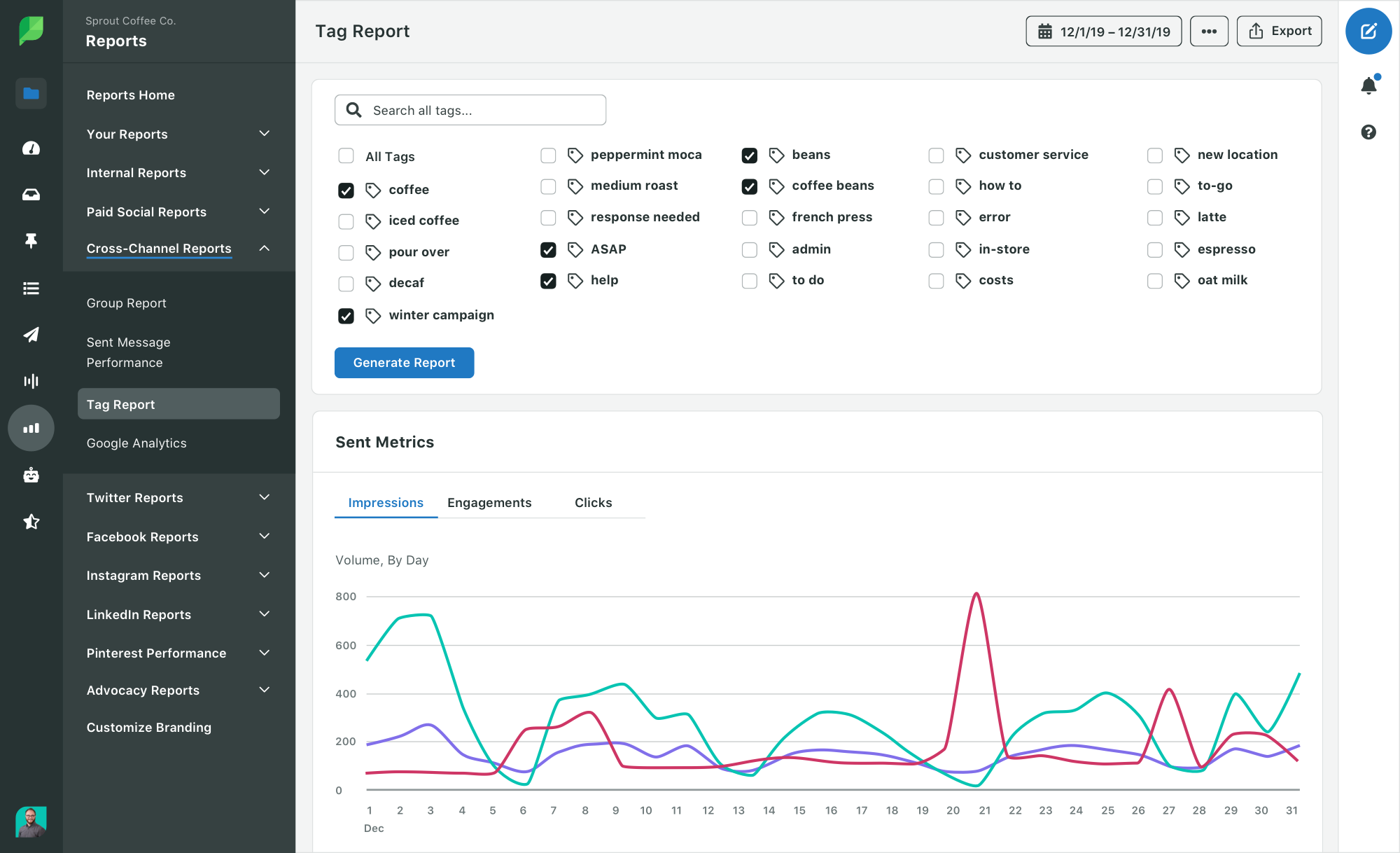Viewport: 1400px width, 853px height.
Task: Check the All Tags checkbox
Action: pos(346,155)
